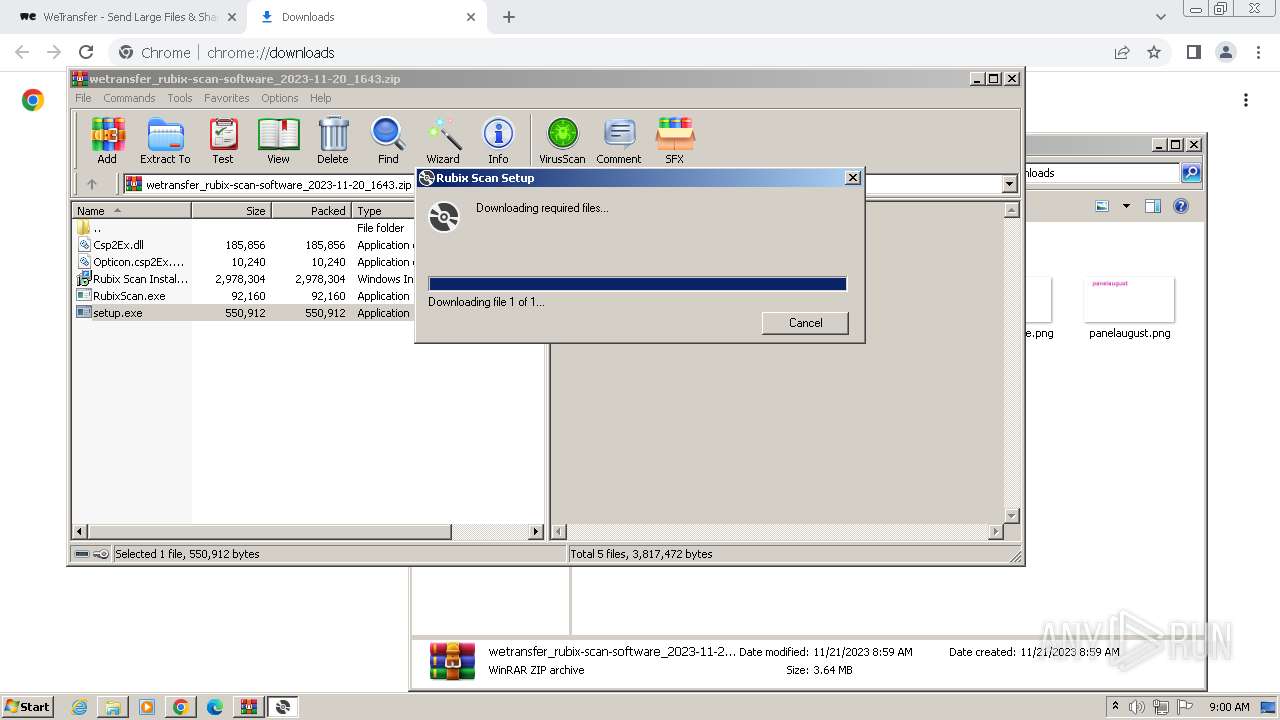Cancel the Rubix Scan Setup download
This screenshot has width=1280, height=720.
click(805, 323)
